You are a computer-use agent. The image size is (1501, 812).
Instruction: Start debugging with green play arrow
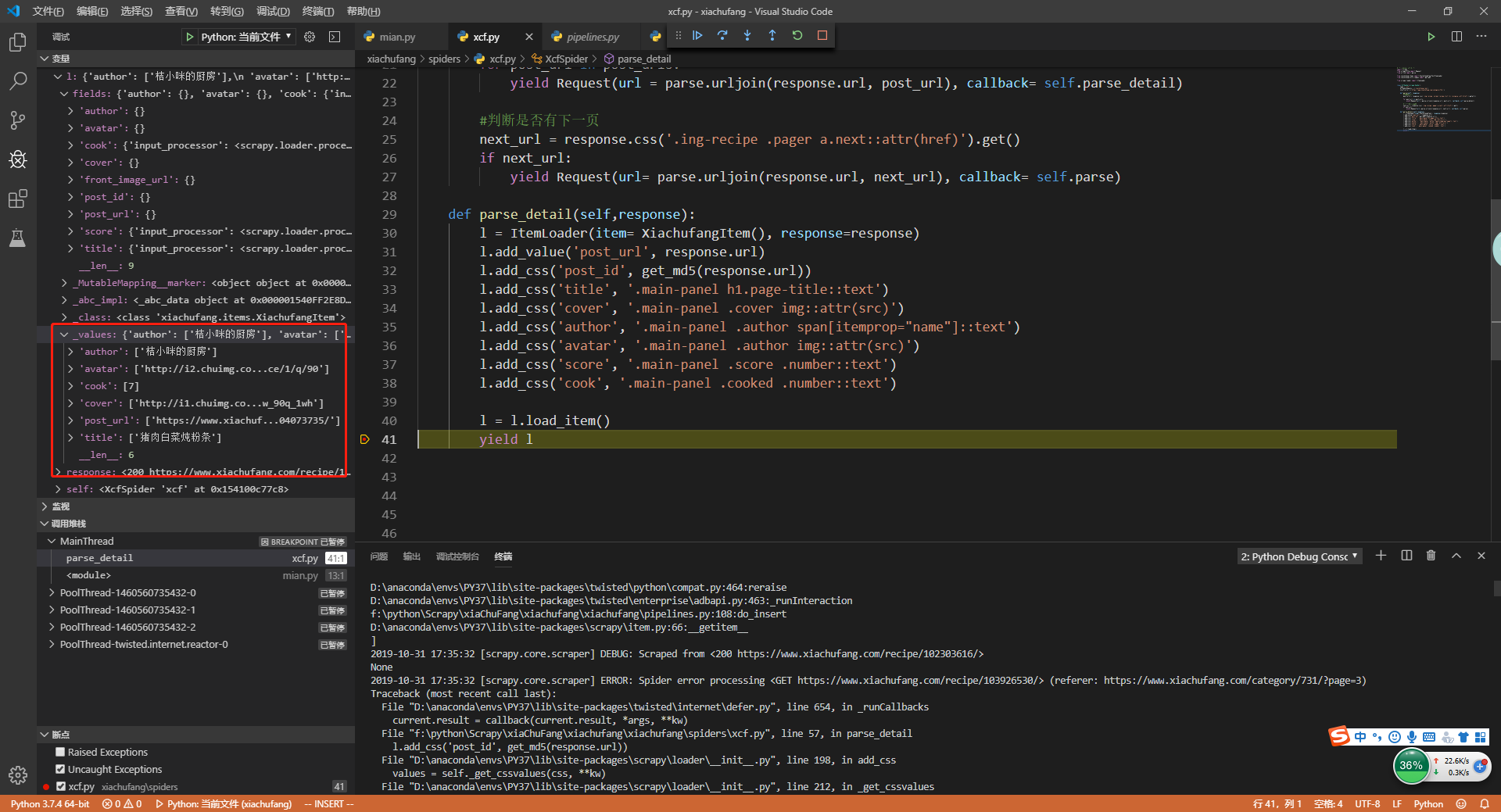pos(189,37)
